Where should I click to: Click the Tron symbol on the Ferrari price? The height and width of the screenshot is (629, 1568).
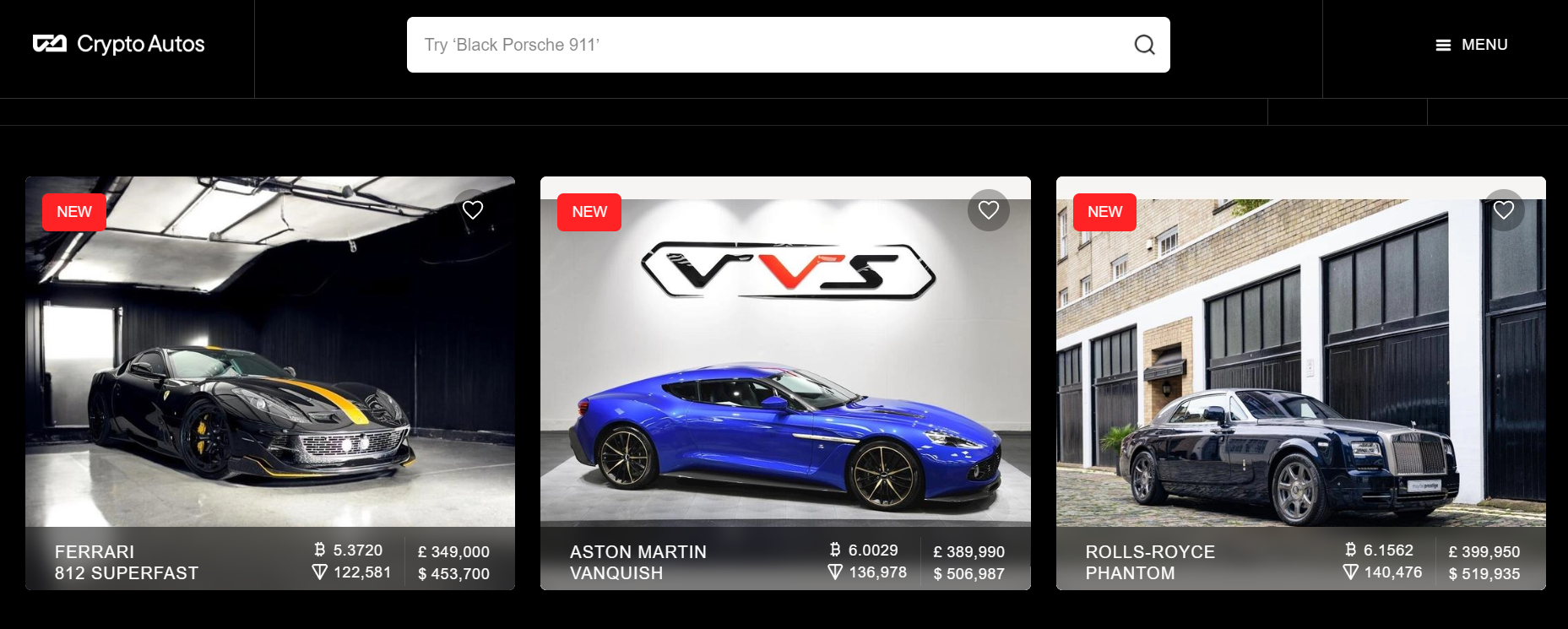[x=319, y=572]
